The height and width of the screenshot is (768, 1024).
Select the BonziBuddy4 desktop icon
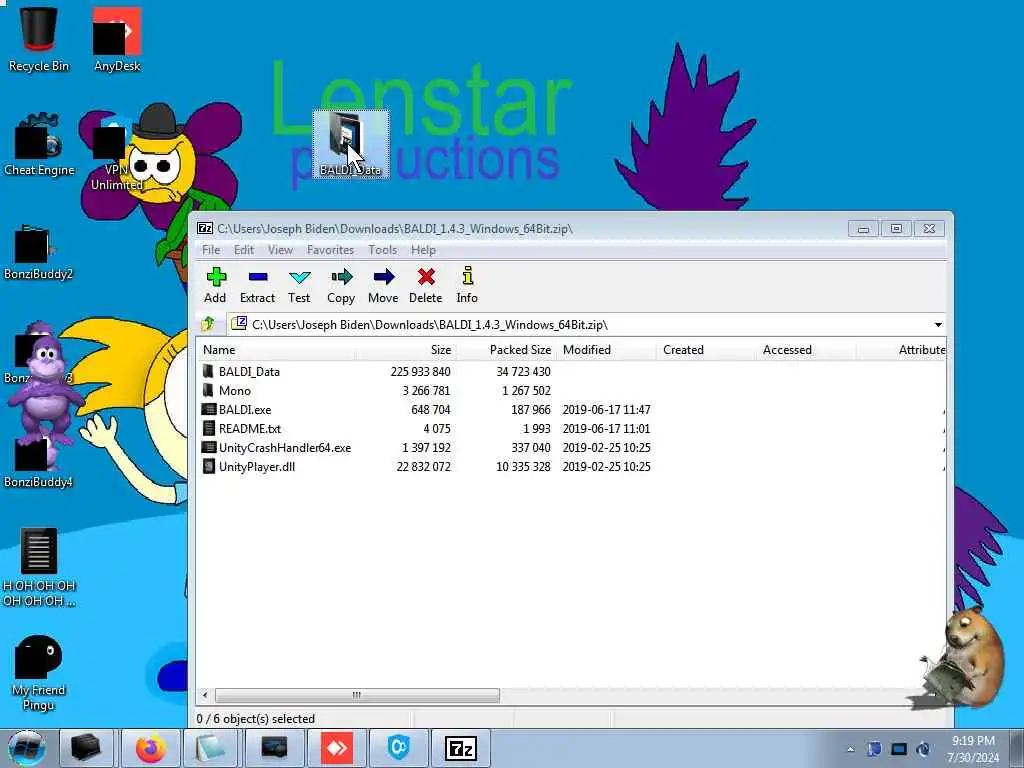pos(38,460)
